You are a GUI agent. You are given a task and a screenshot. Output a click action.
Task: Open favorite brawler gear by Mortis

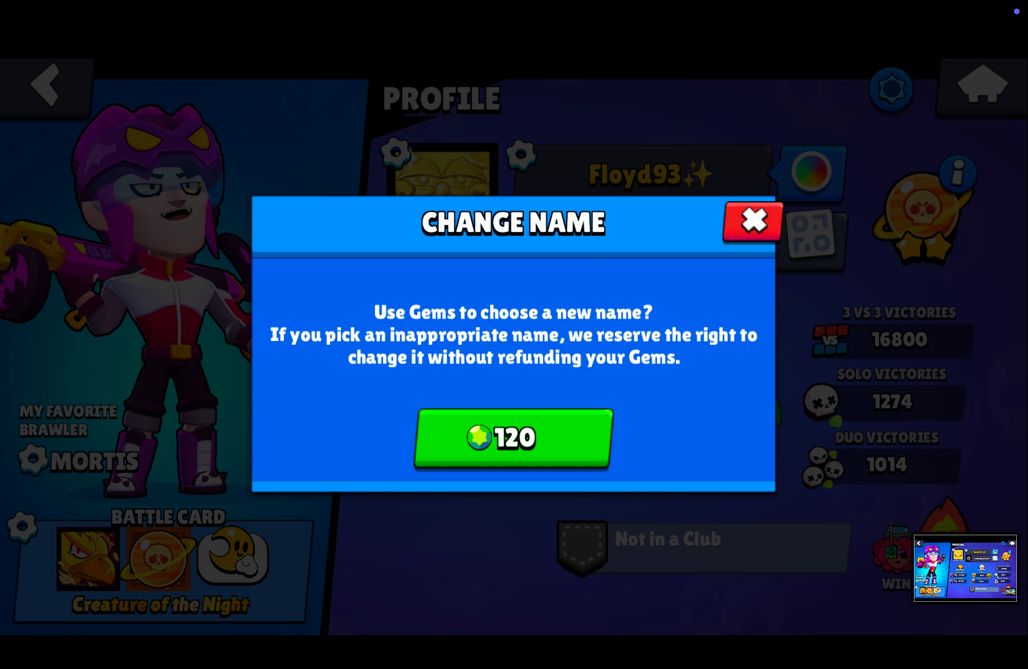click(32, 458)
